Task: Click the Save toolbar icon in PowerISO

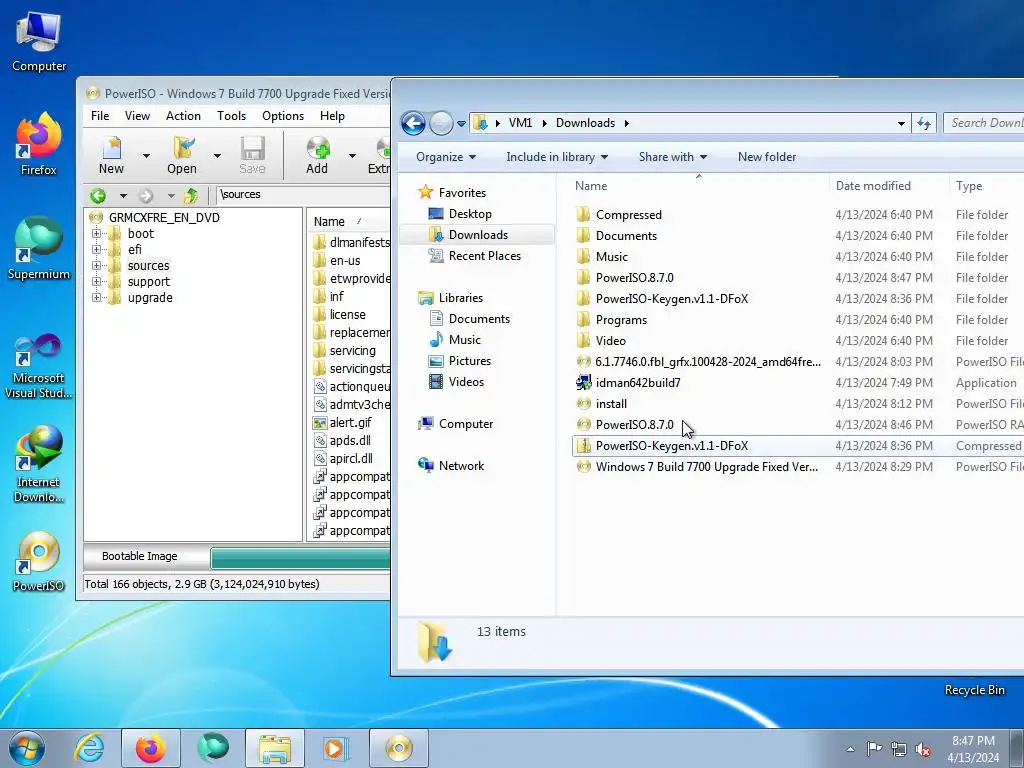Action: 252,155
